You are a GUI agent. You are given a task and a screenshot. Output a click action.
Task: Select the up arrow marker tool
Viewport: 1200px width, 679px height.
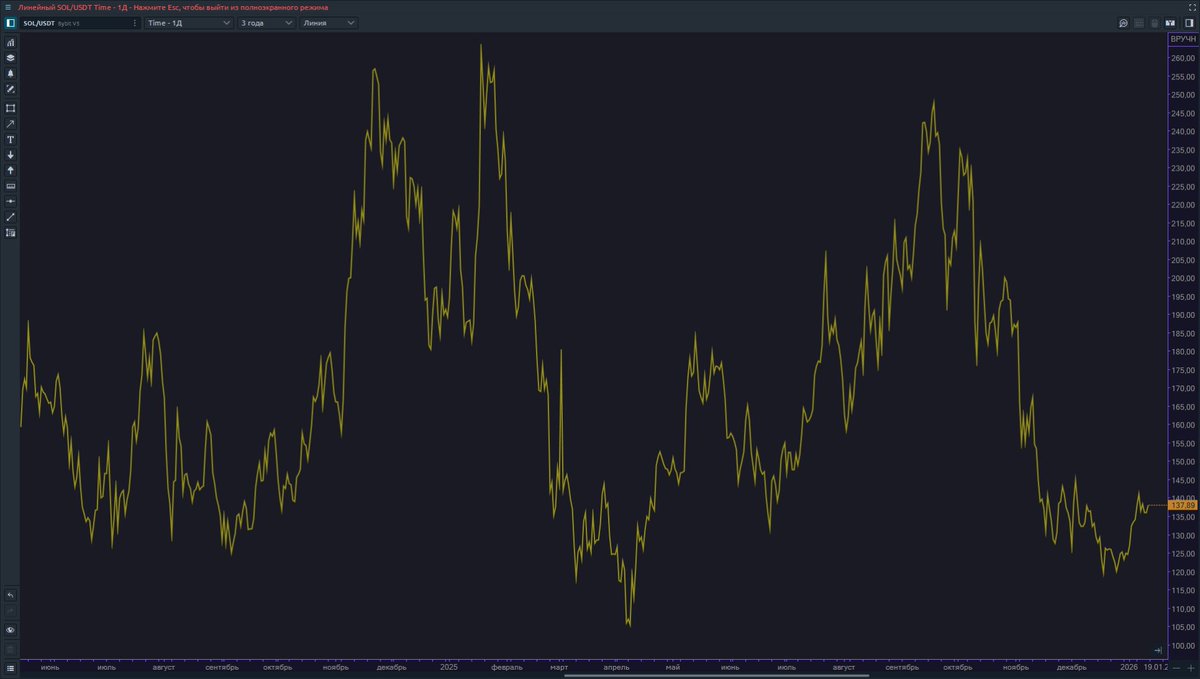coord(11,170)
